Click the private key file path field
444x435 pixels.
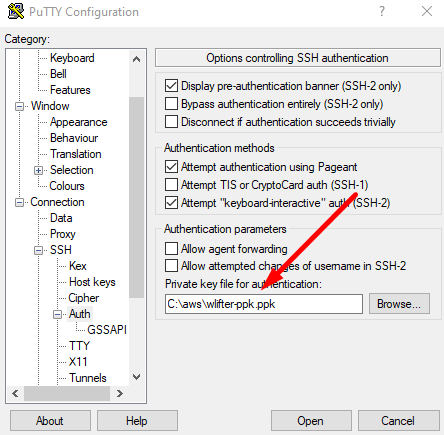pyautogui.click(x=264, y=304)
